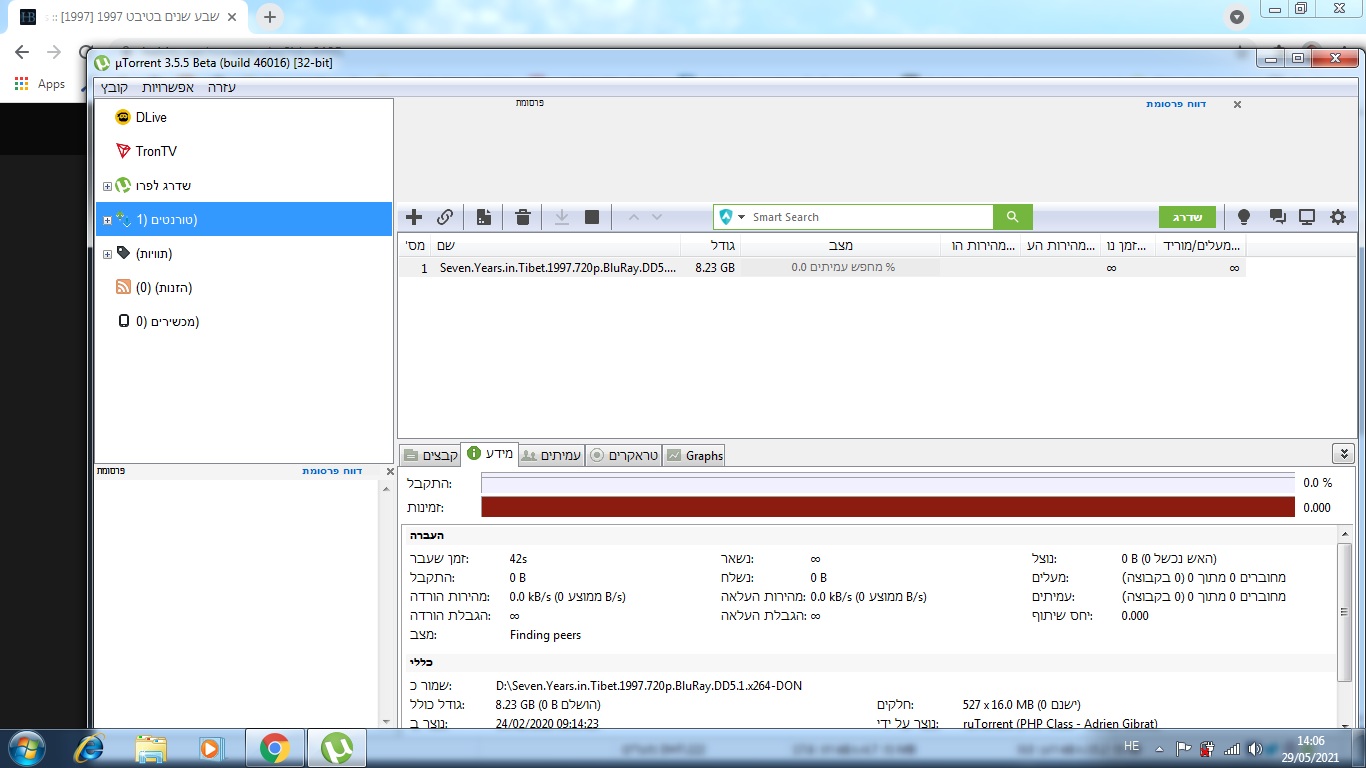
Task: Click the Add Torrent plus icon
Action: (x=414, y=217)
